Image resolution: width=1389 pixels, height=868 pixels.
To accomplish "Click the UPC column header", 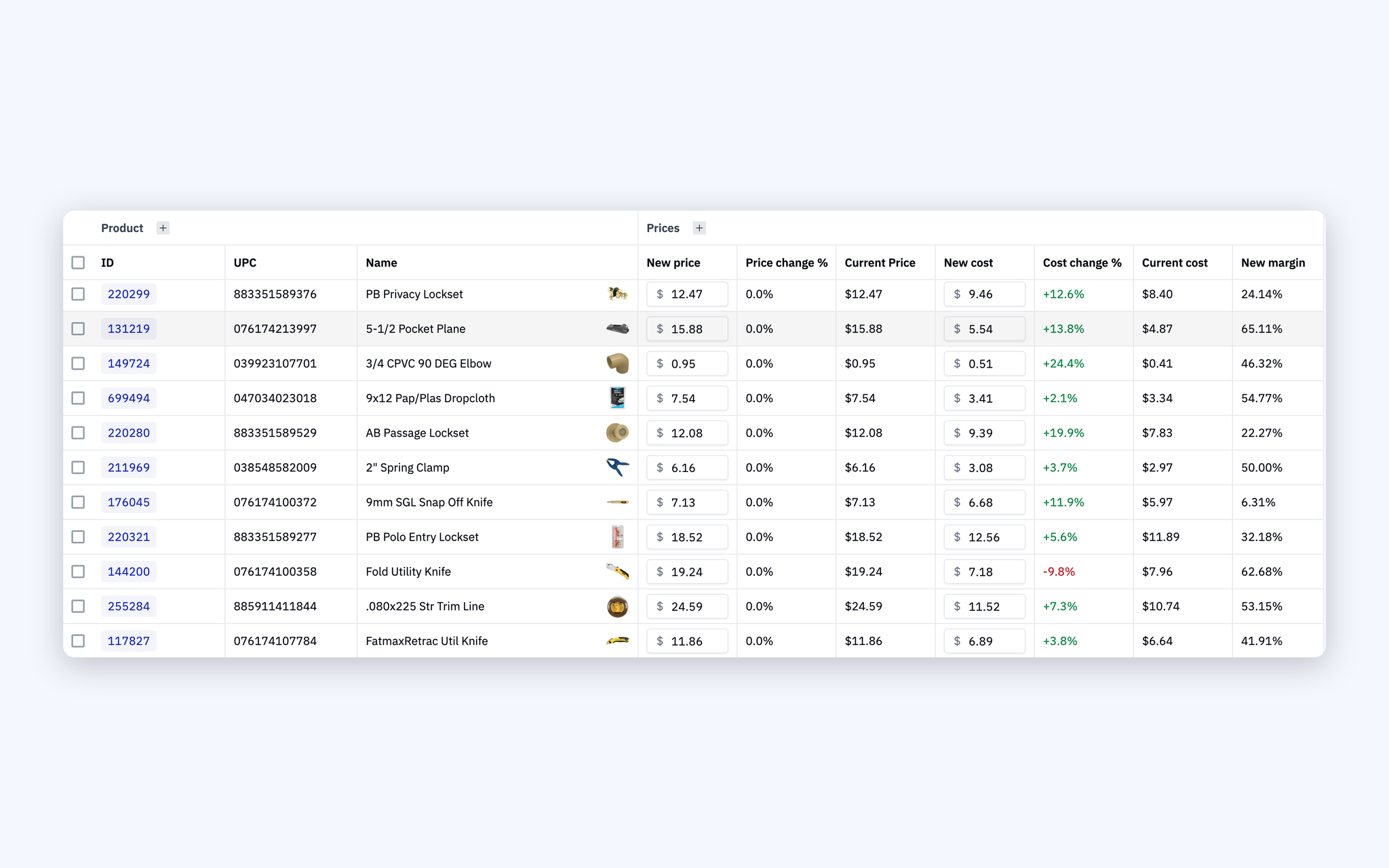I will 245,262.
